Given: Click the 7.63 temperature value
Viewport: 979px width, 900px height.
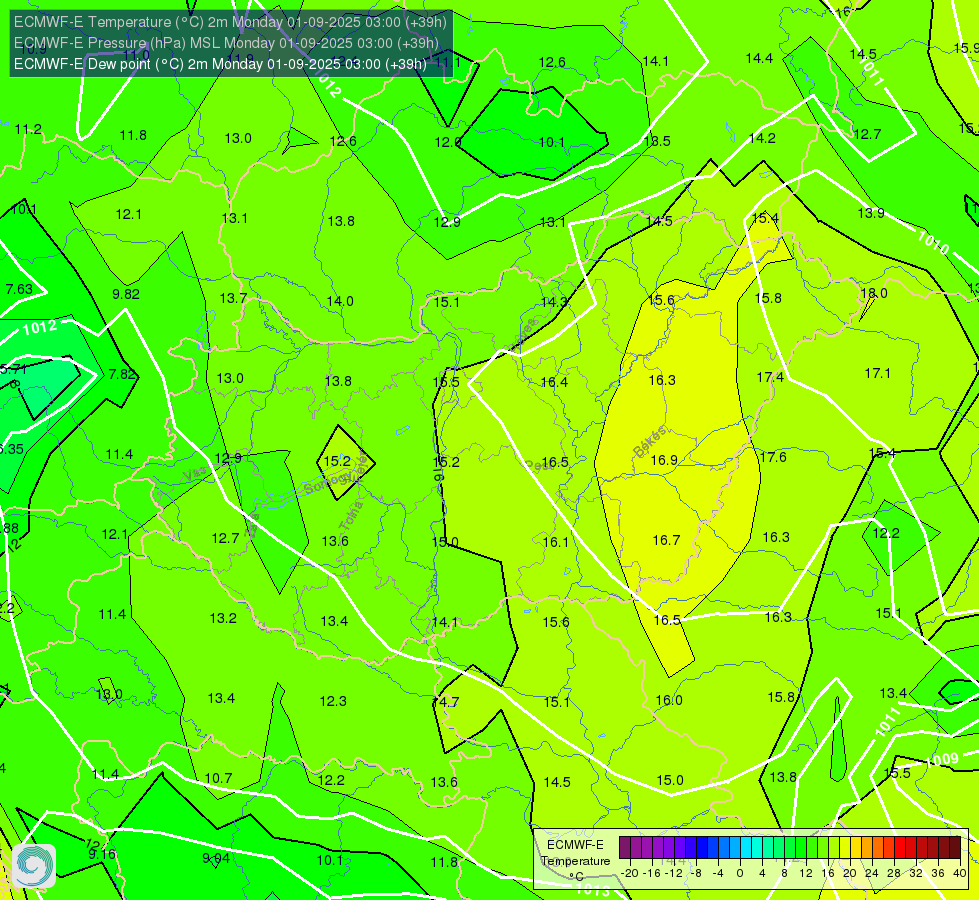Looking at the screenshot, I should (x=19, y=289).
